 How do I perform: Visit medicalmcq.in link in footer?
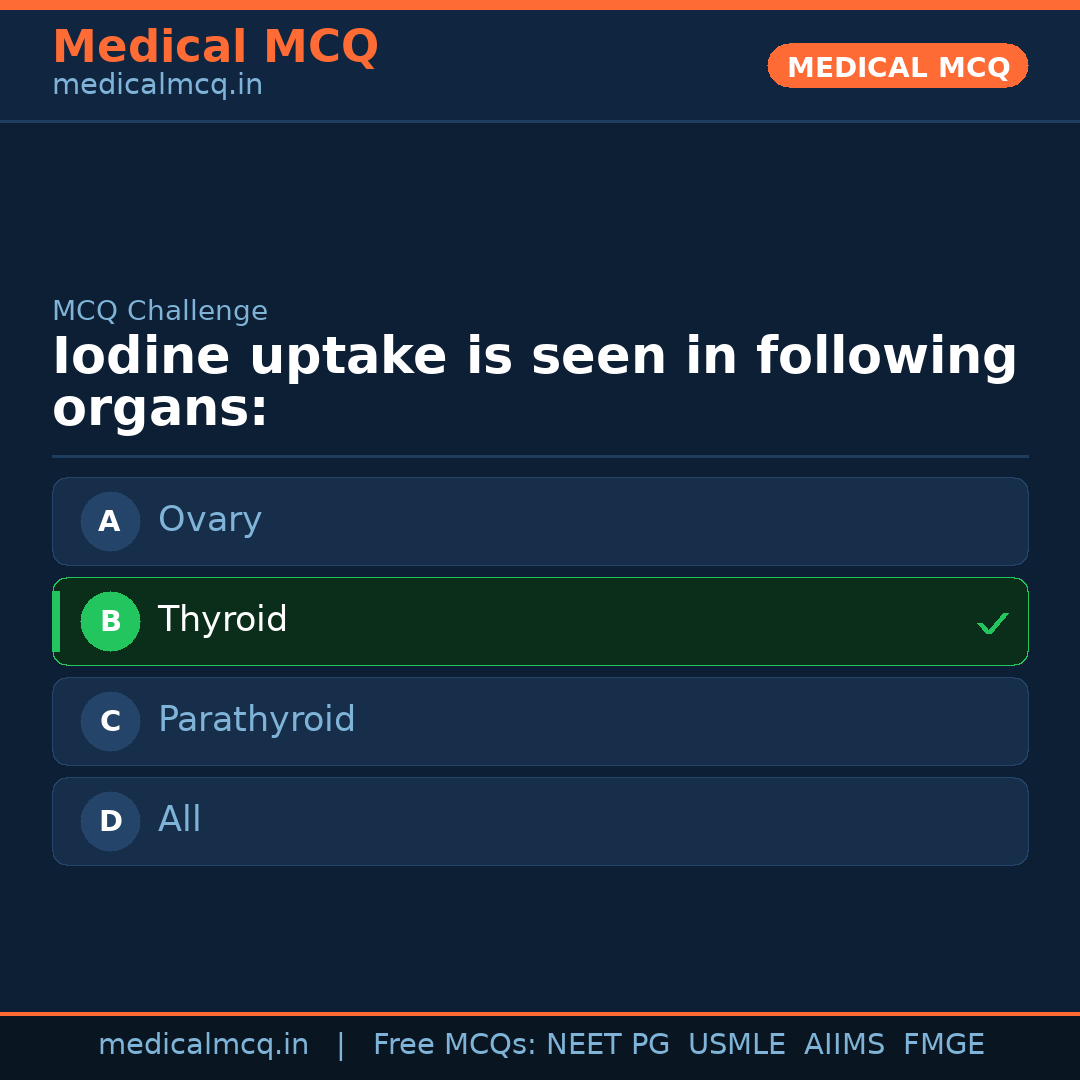tap(204, 1044)
